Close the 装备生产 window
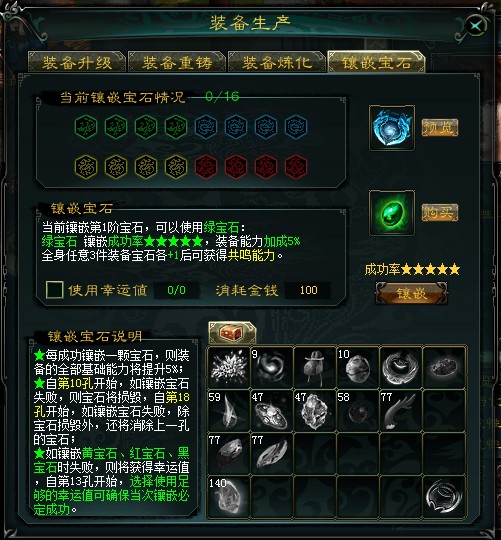The height and width of the screenshot is (540, 501). point(476,26)
